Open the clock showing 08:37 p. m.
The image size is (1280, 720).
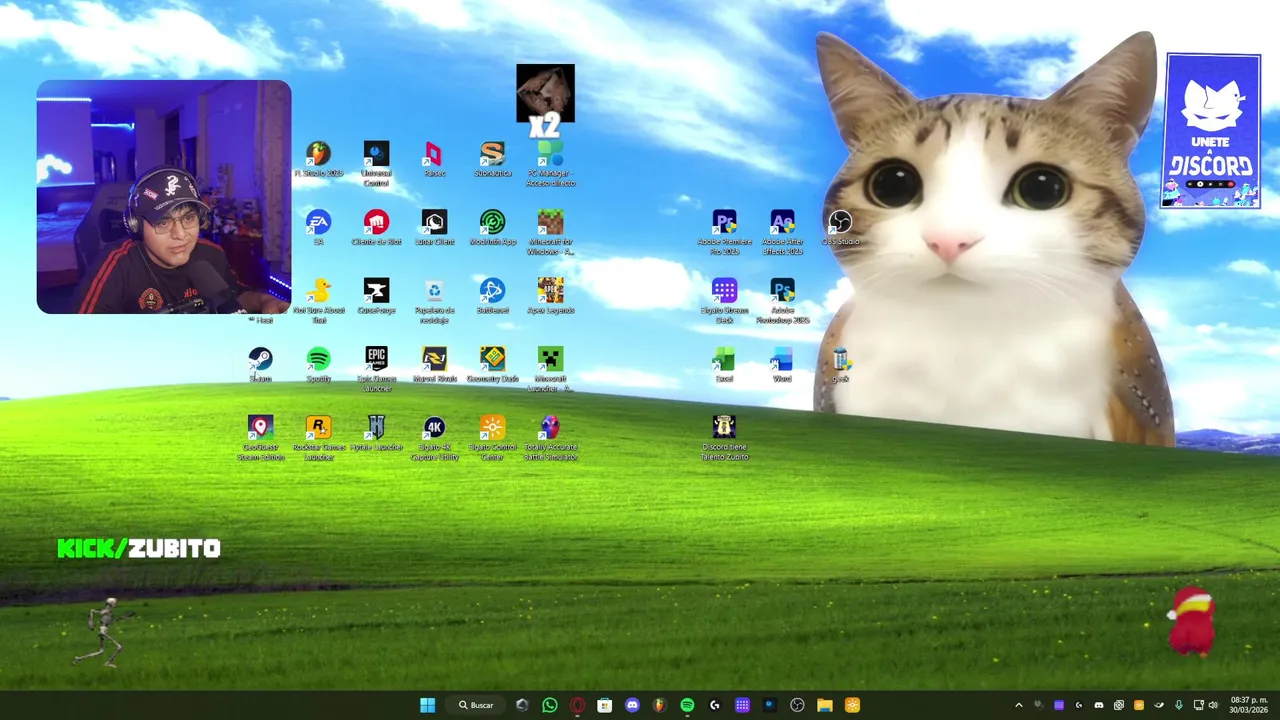point(1247,705)
